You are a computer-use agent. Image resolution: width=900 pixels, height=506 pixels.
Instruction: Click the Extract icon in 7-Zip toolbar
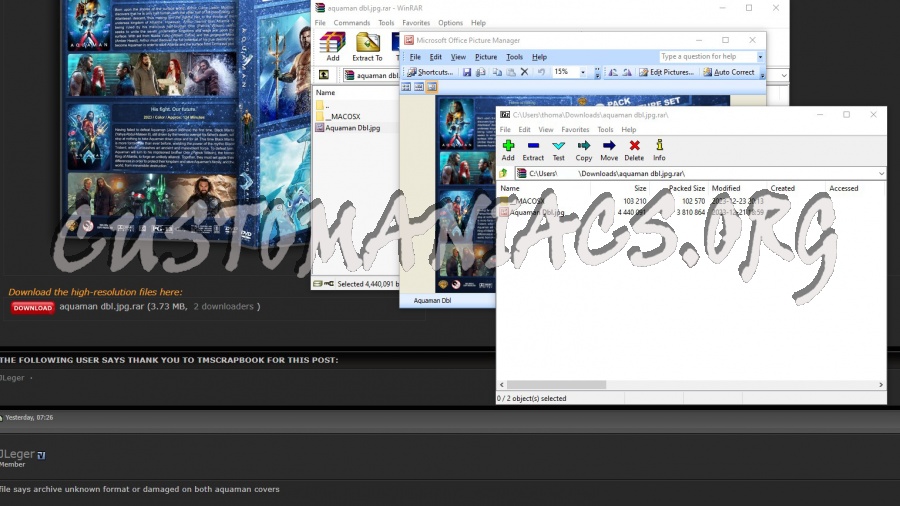click(x=533, y=146)
